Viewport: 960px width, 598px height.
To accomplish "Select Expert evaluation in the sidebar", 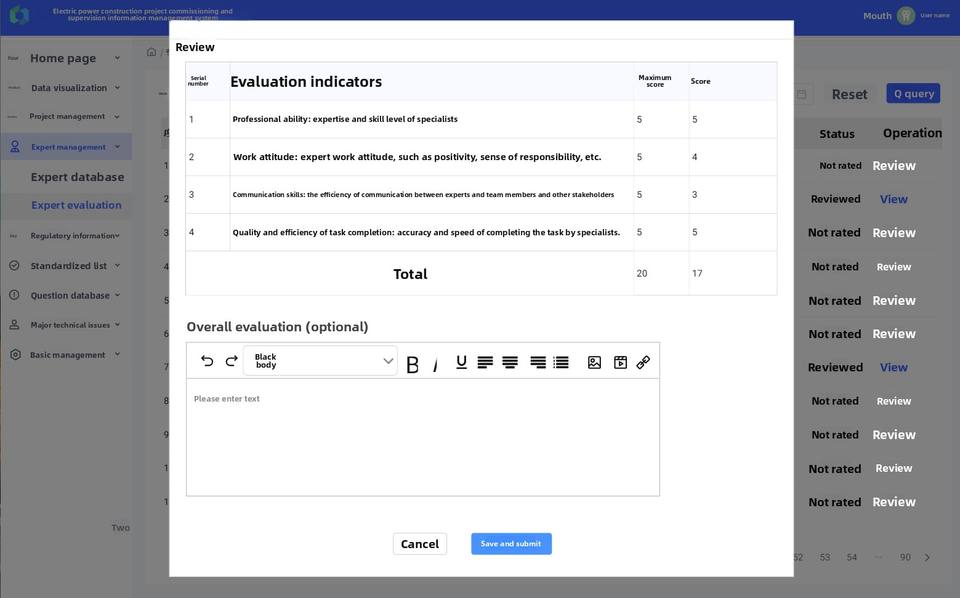I will tap(76, 205).
